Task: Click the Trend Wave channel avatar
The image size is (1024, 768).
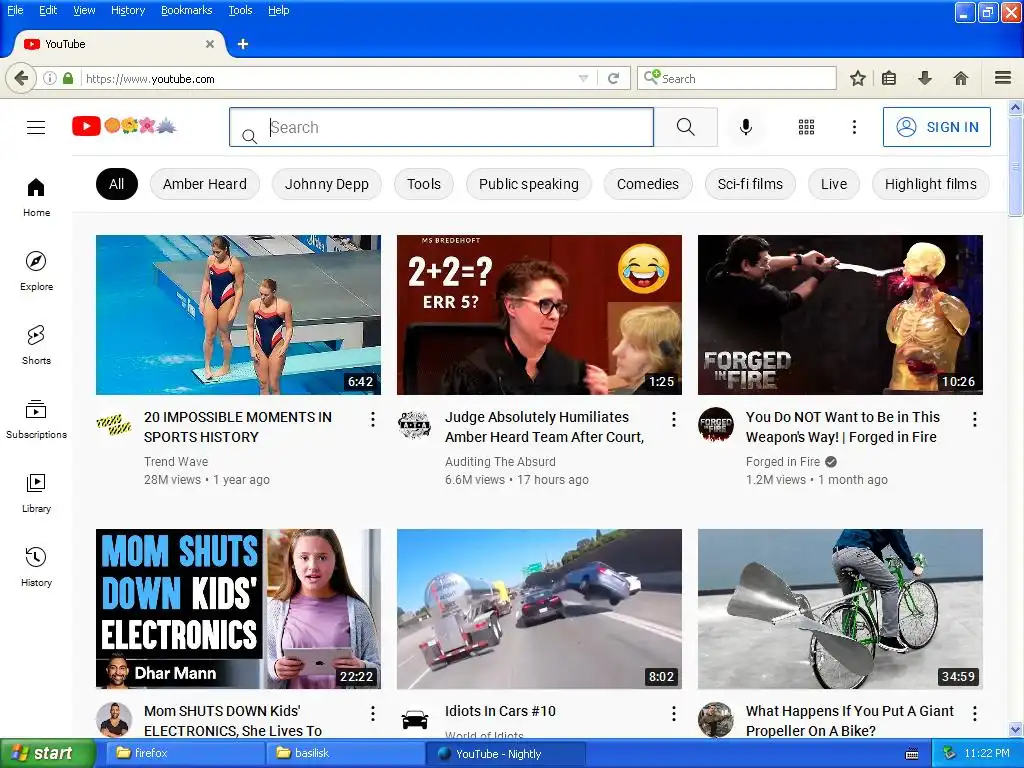Action: [x=114, y=425]
